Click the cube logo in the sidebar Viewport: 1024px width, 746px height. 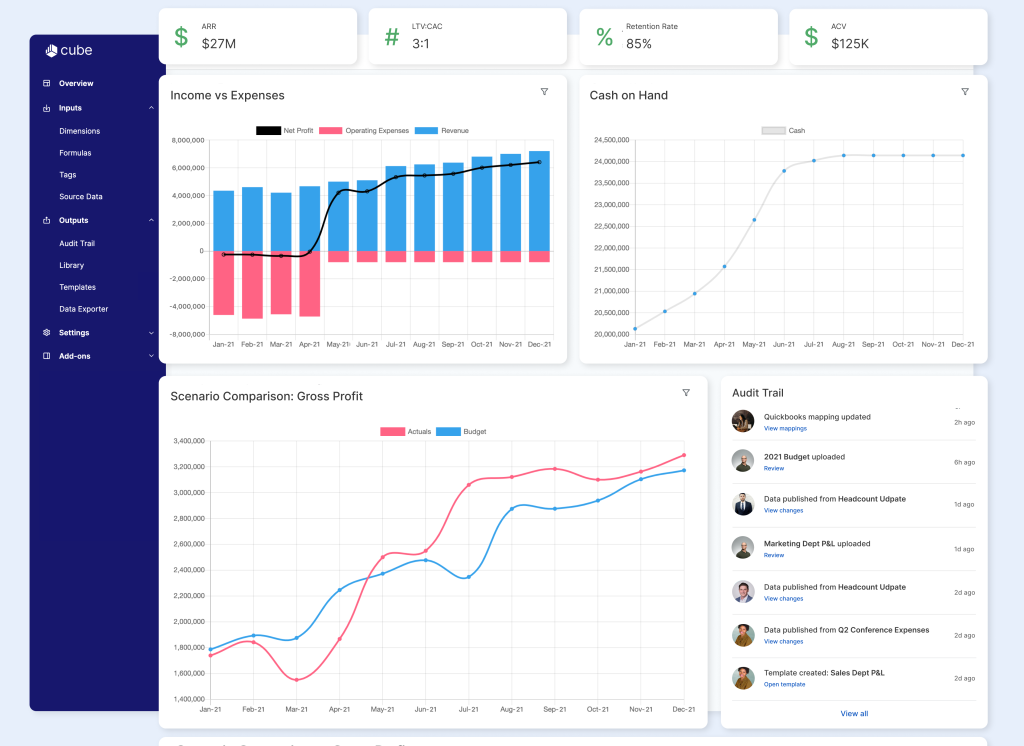[68, 50]
